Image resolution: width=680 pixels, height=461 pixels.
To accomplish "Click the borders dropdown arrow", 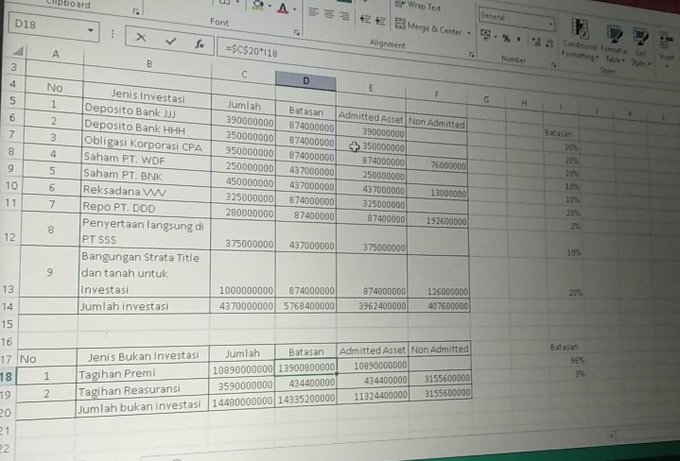I will [x=239, y=2].
